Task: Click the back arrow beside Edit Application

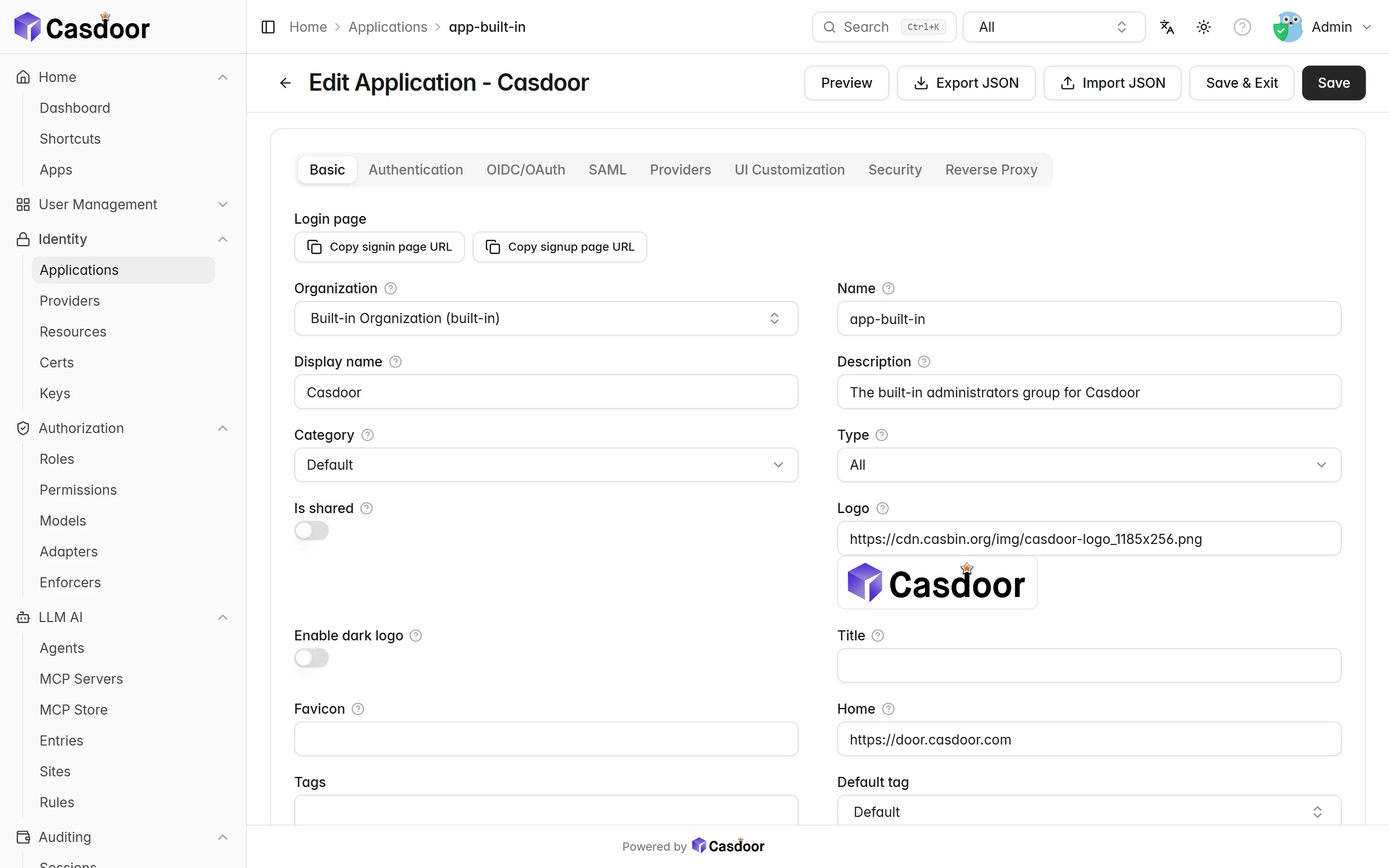Action: [285, 83]
